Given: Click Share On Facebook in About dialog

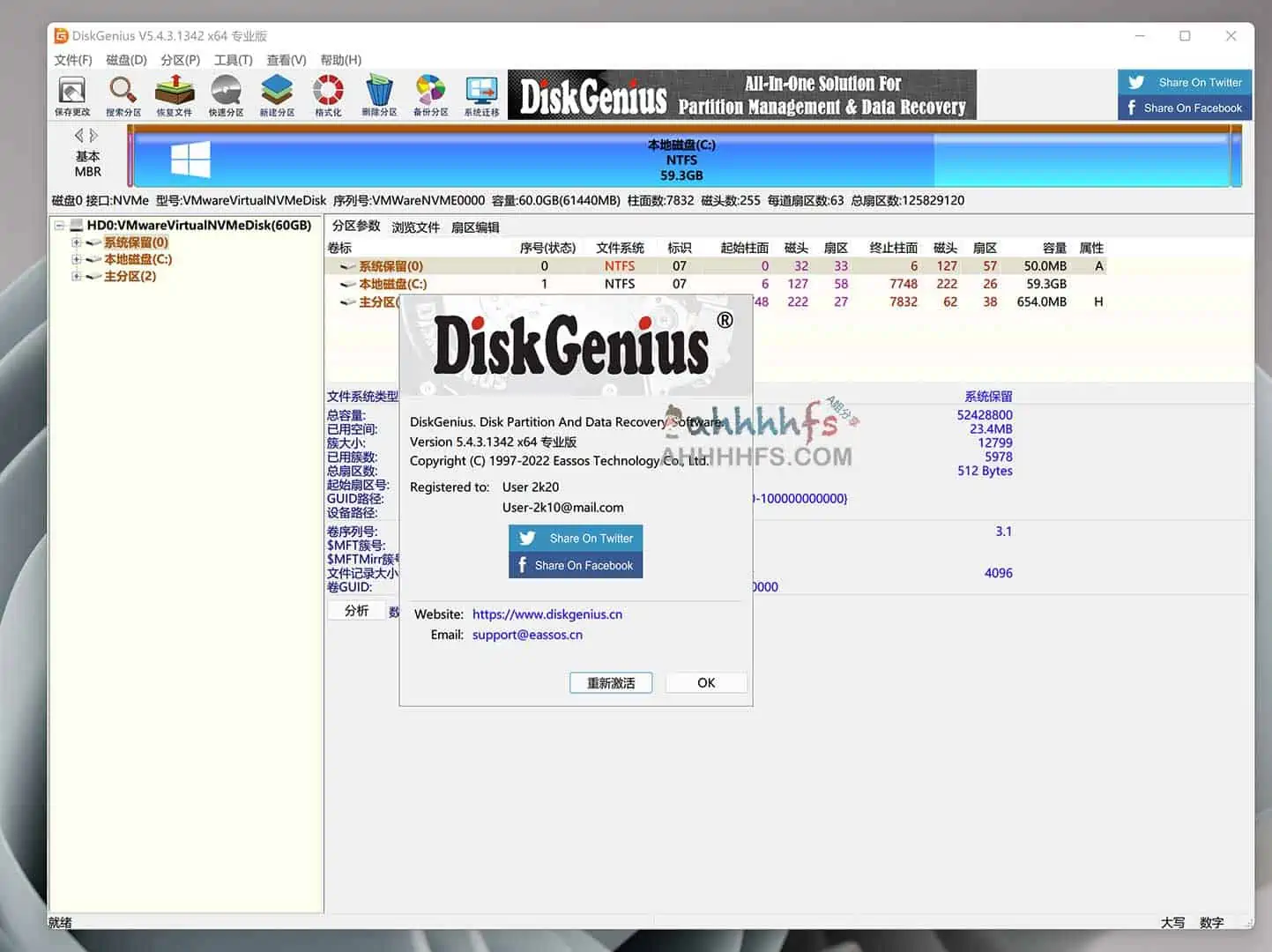Looking at the screenshot, I should pyautogui.click(x=576, y=565).
